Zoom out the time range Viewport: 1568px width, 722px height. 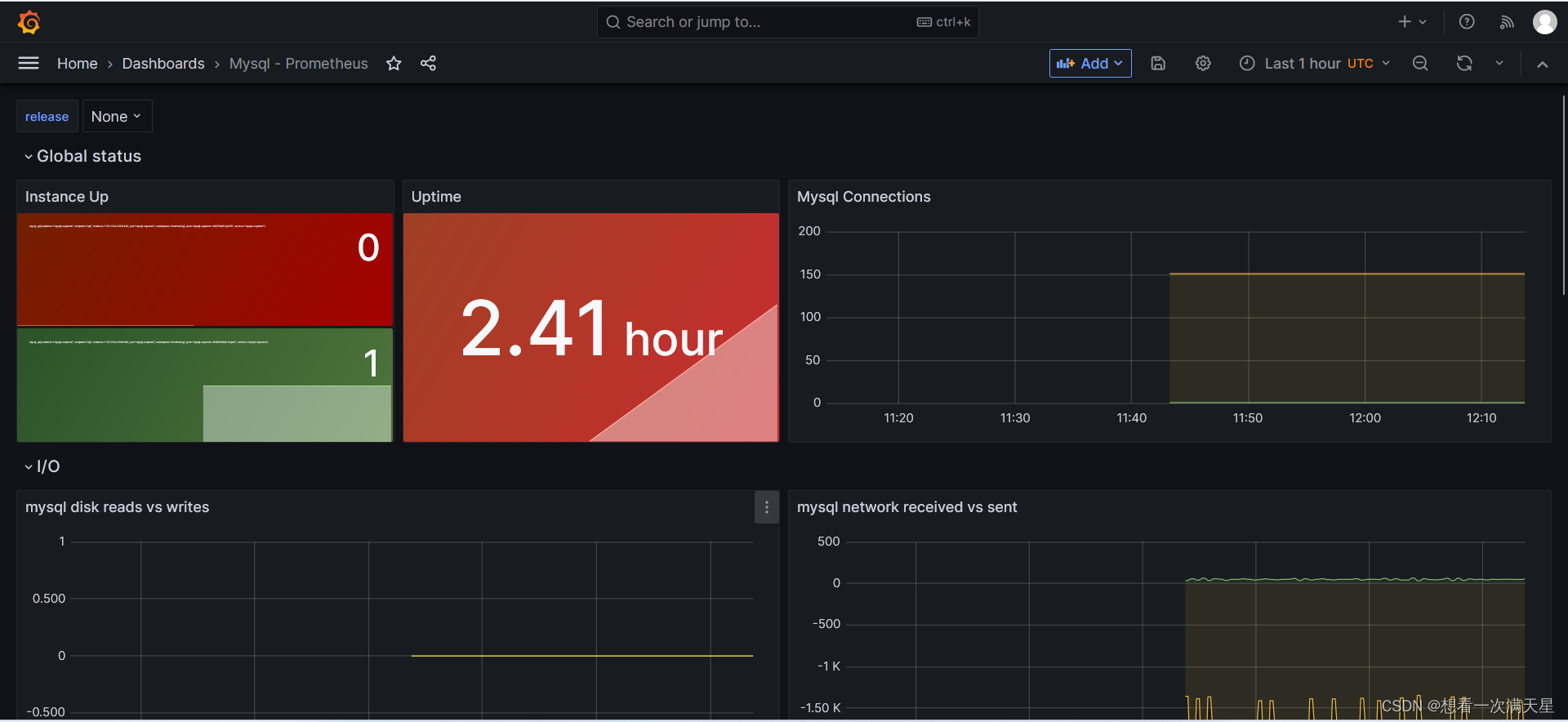click(x=1420, y=63)
